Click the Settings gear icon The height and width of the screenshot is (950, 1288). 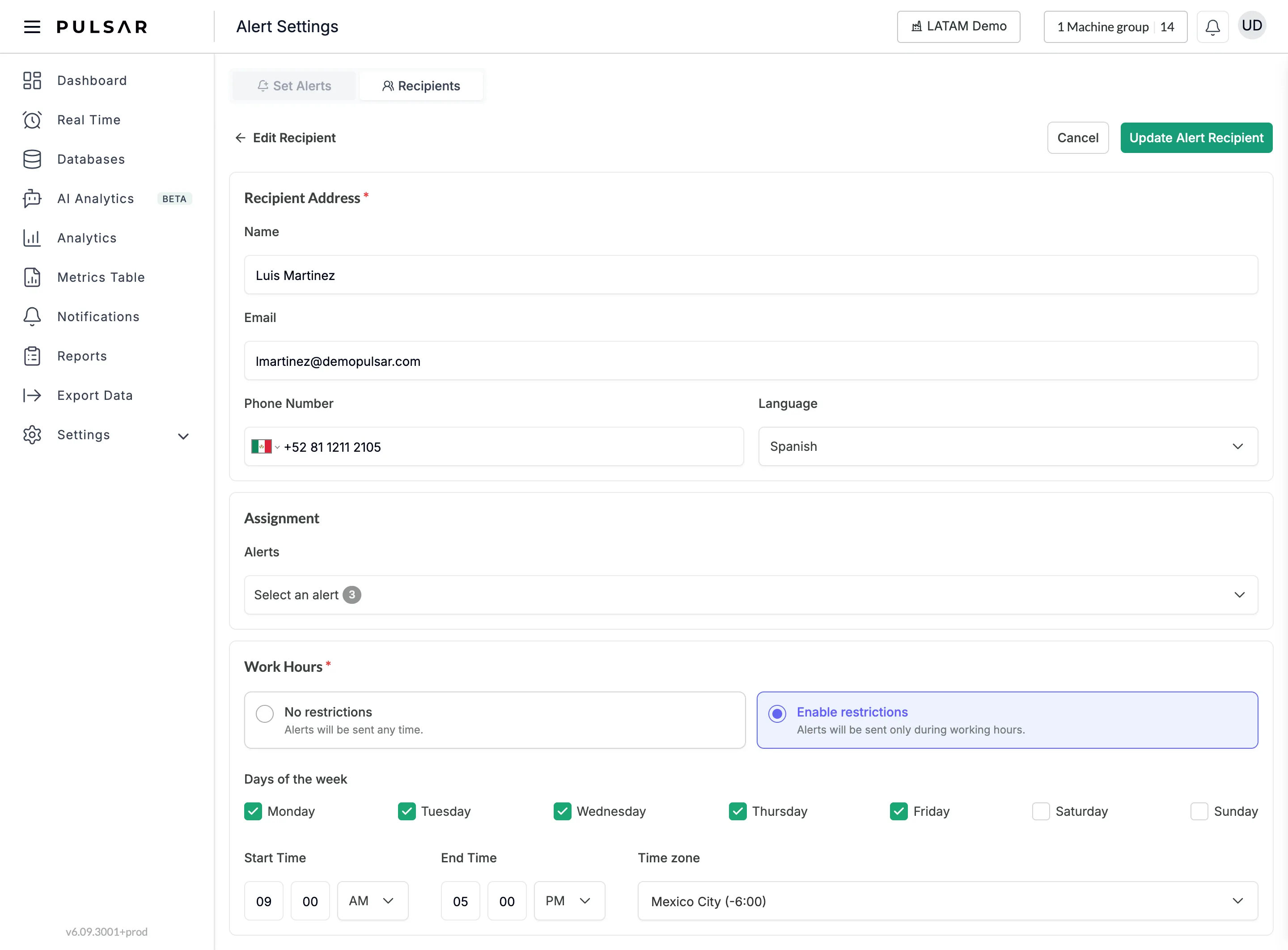click(x=32, y=435)
